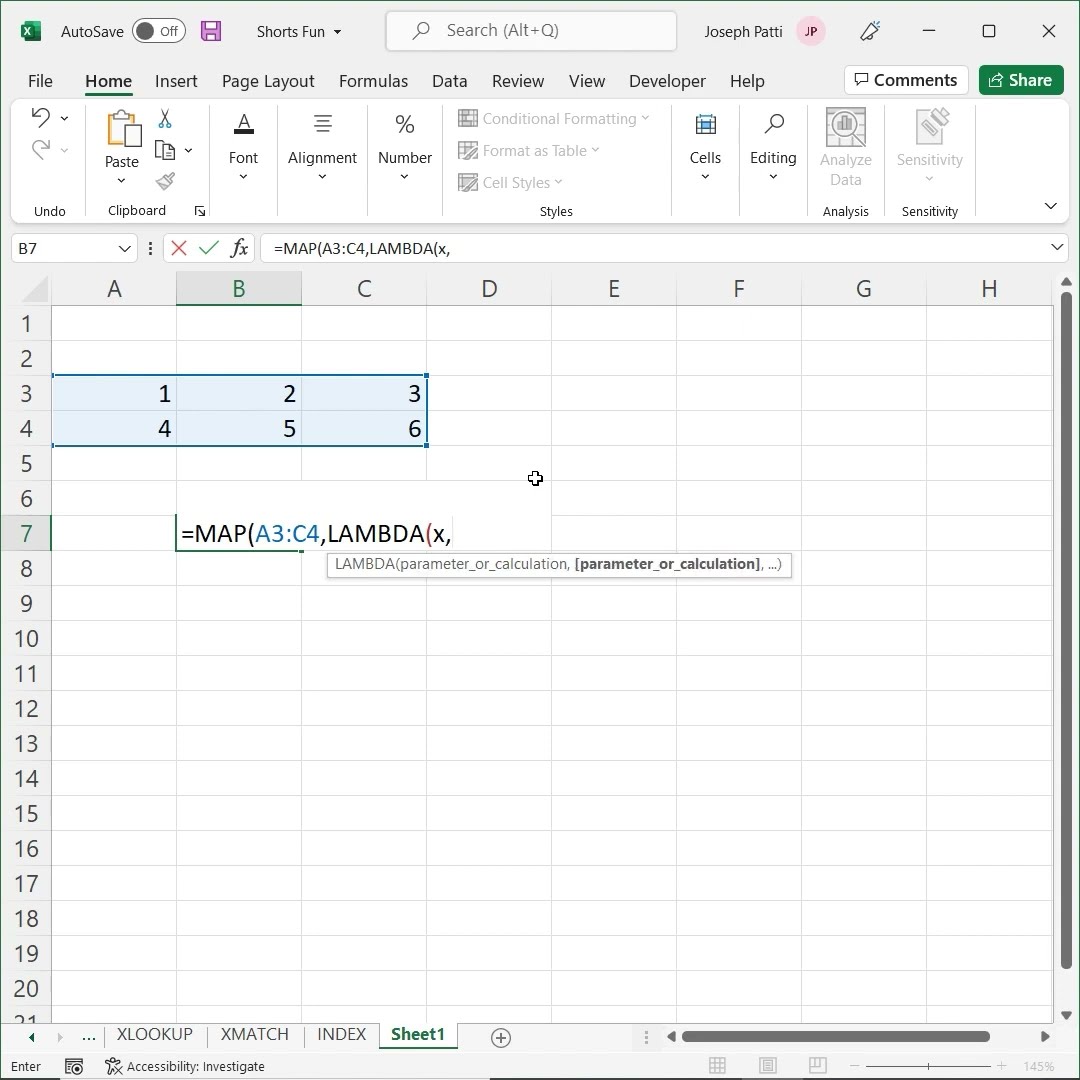Click the Sensitivity icon
The image size is (1080, 1080).
pyautogui.click(x=930, y=127)
